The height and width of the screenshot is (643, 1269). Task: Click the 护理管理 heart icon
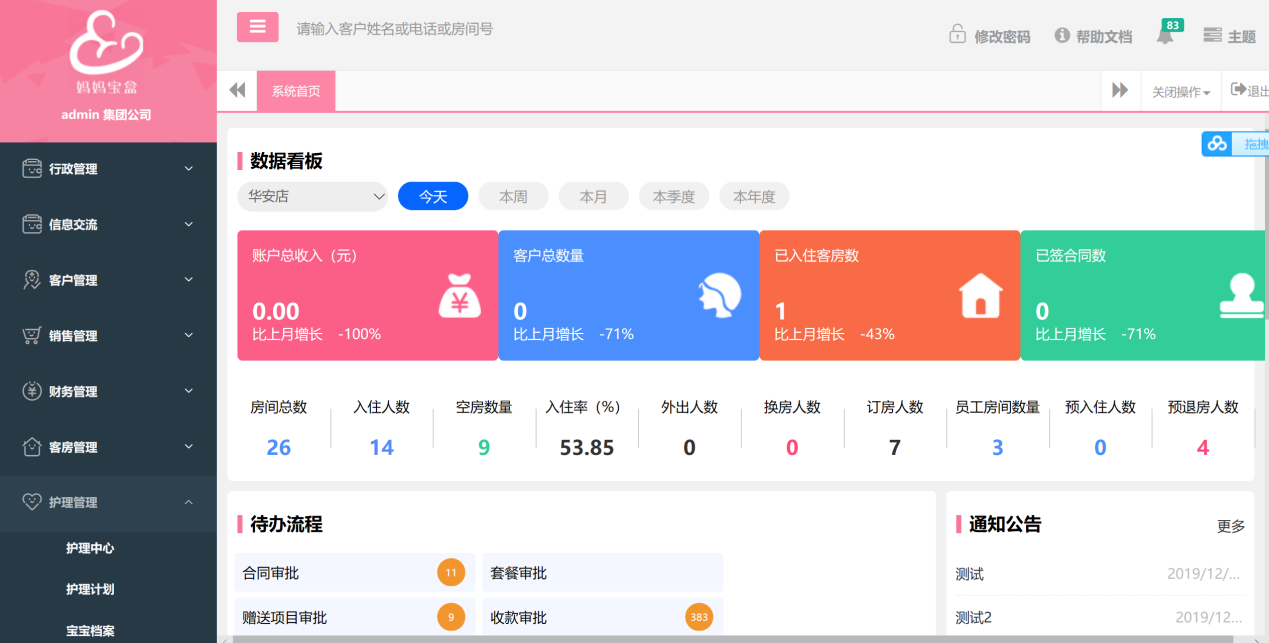point(32,502)
